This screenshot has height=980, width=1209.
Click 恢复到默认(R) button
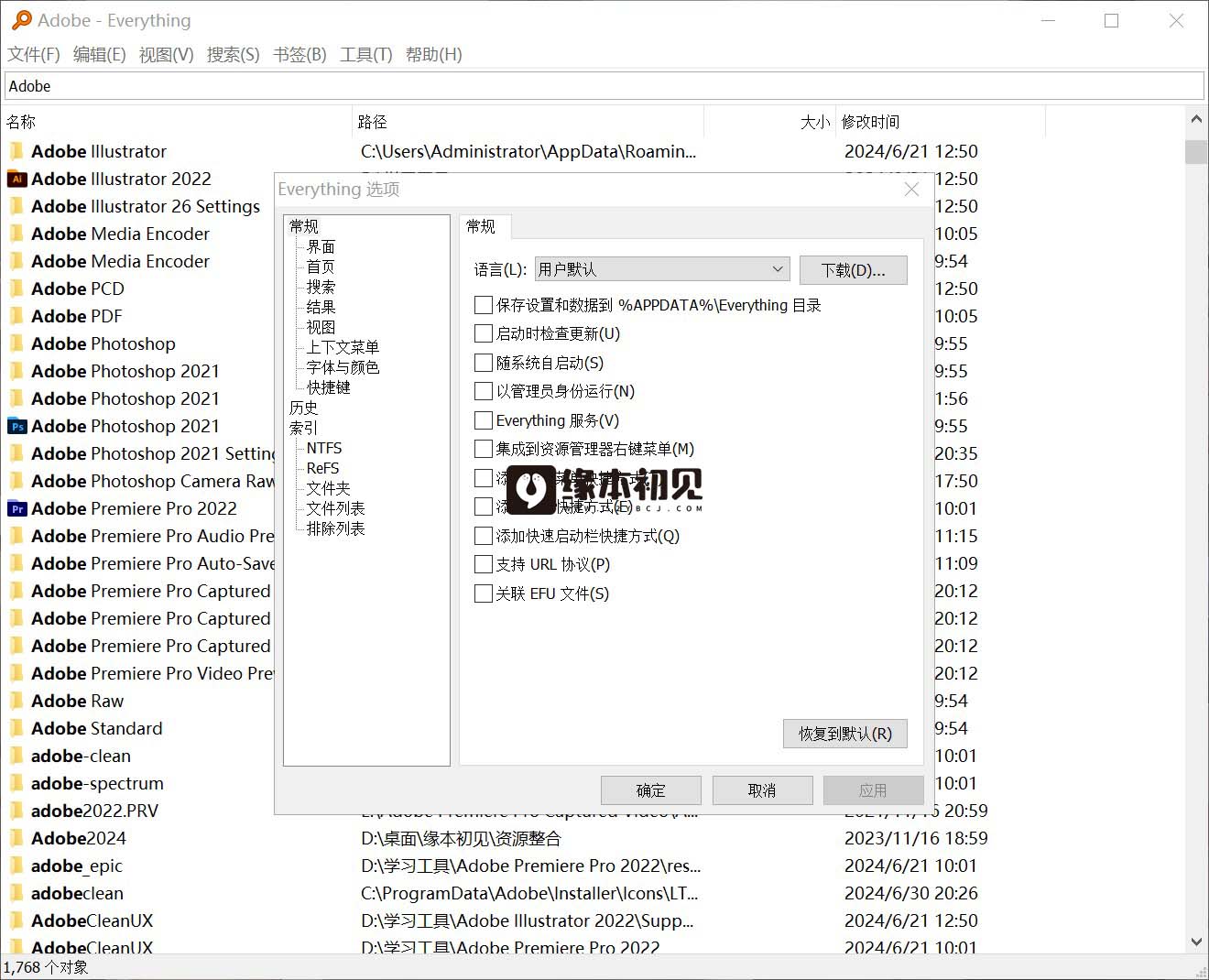[x=845, y=734]
